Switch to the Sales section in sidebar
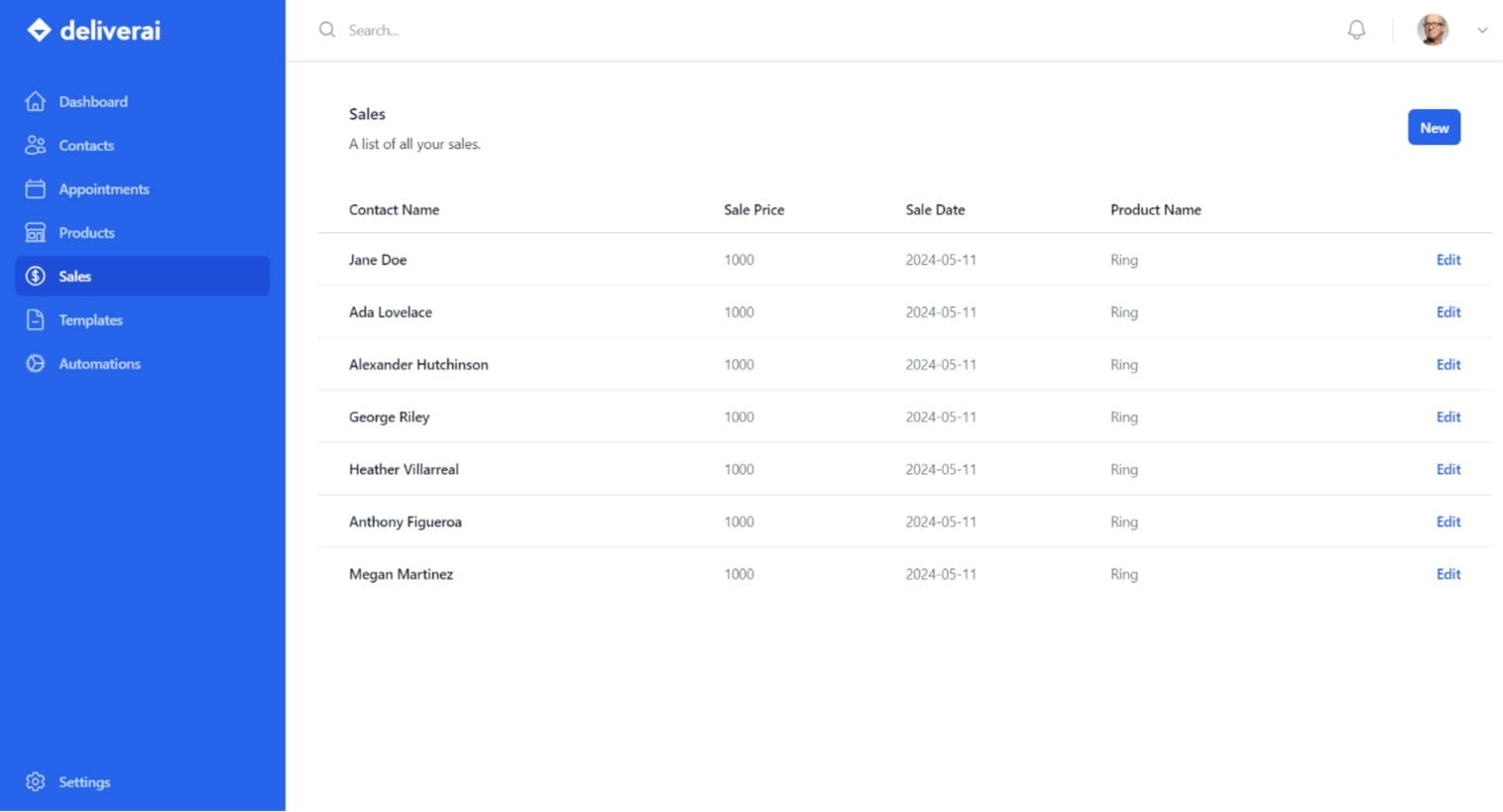1503x812 pixels. [74, 276]
